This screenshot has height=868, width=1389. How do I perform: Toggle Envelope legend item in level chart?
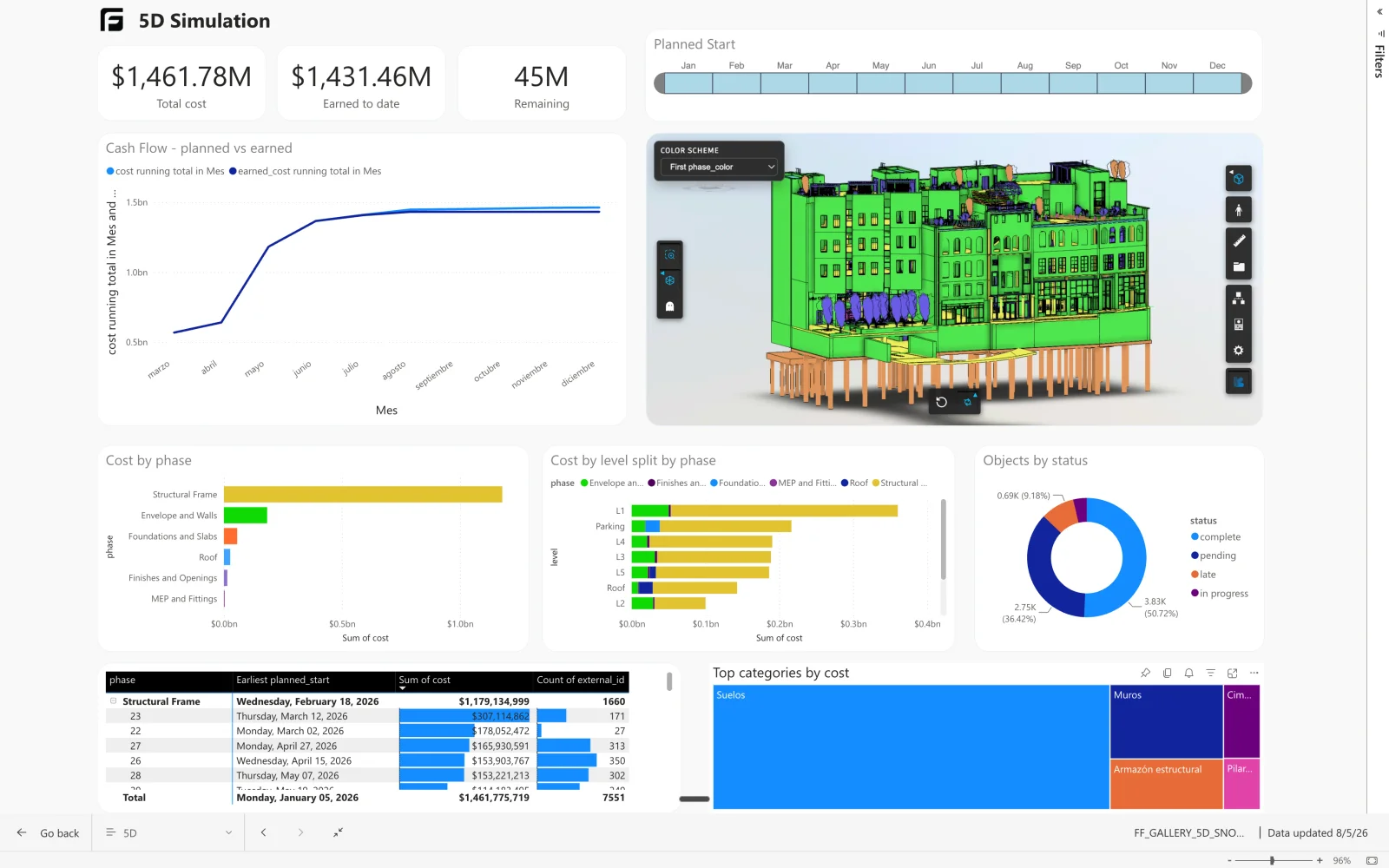612,483
